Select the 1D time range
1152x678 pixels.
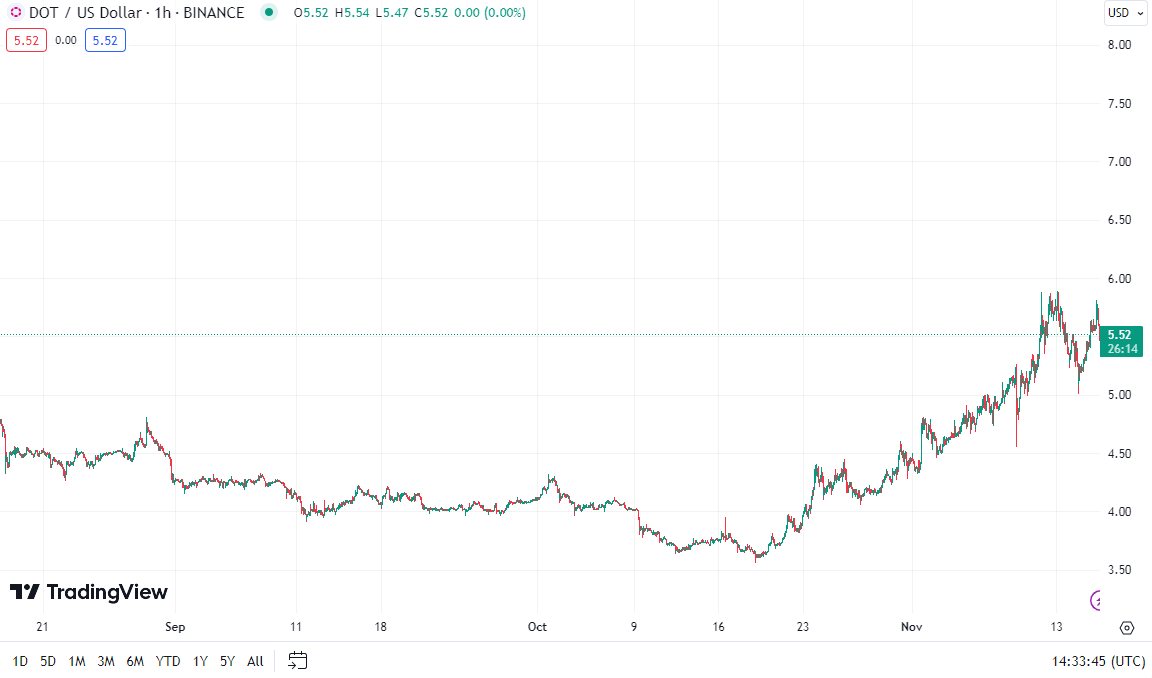click(20, 661)
